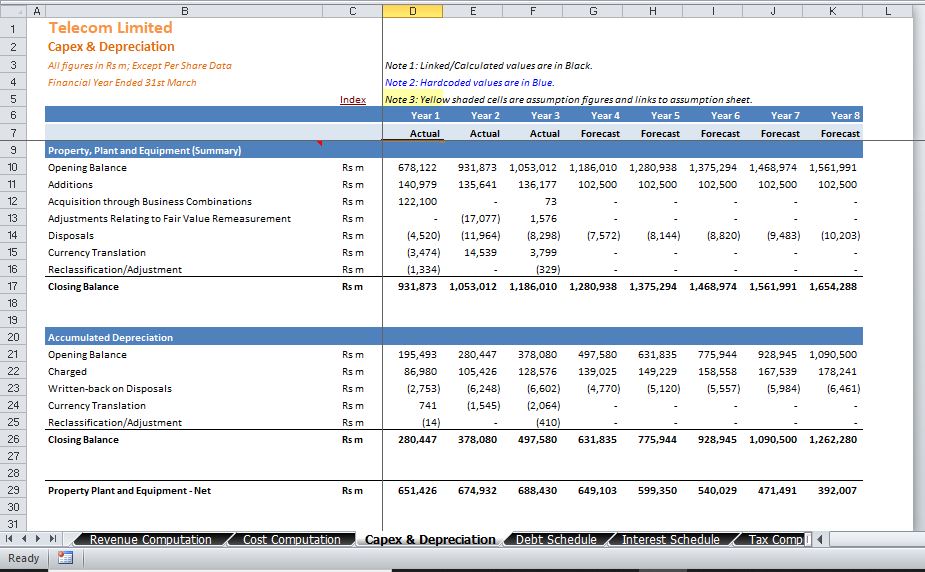925x572 pixels.
Task: Select the 'Written-back on Disposals' label cell
Action: (x=110, y=388)
